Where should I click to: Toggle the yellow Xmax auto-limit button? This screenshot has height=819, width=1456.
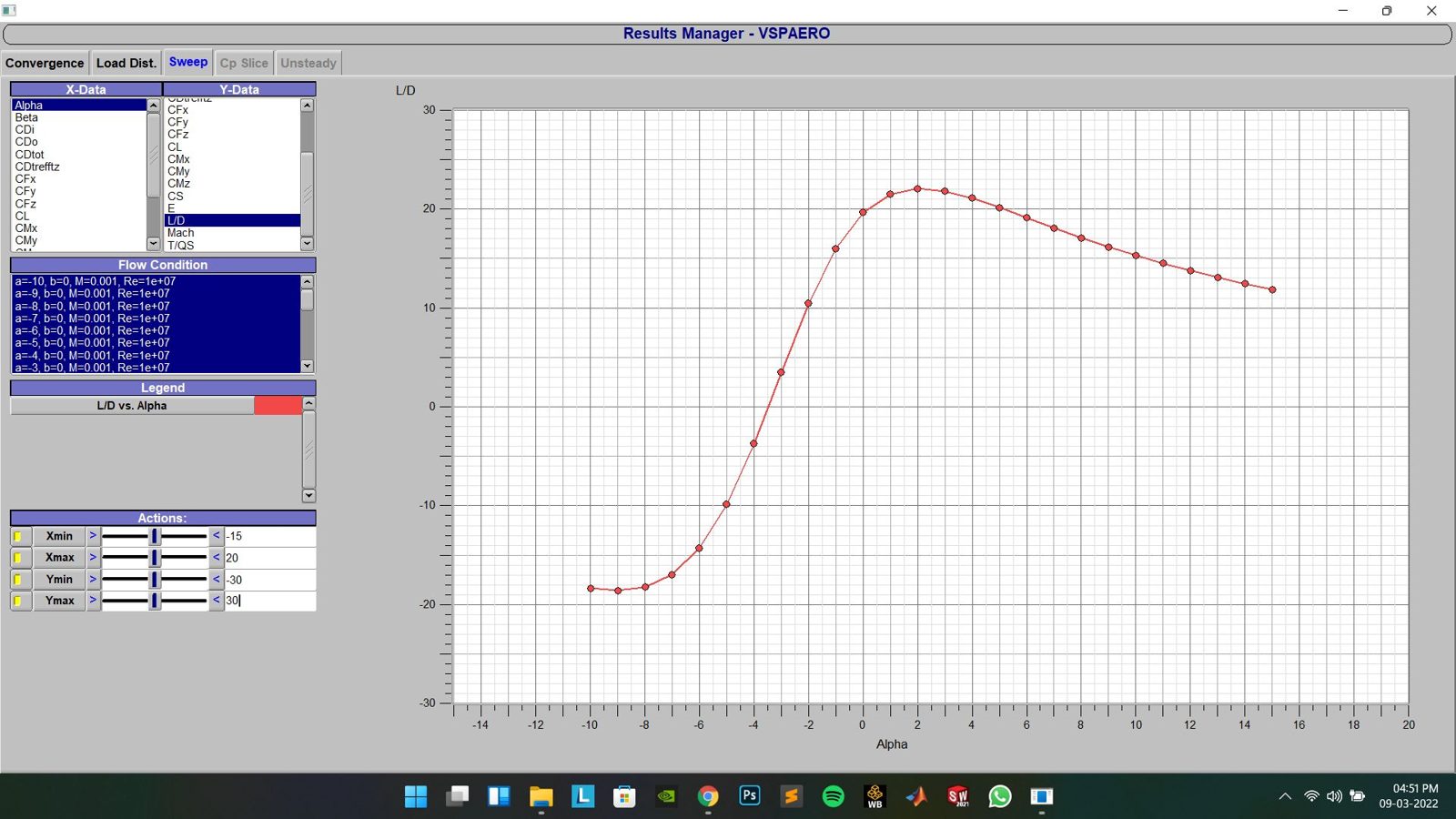tap(20, 558)
